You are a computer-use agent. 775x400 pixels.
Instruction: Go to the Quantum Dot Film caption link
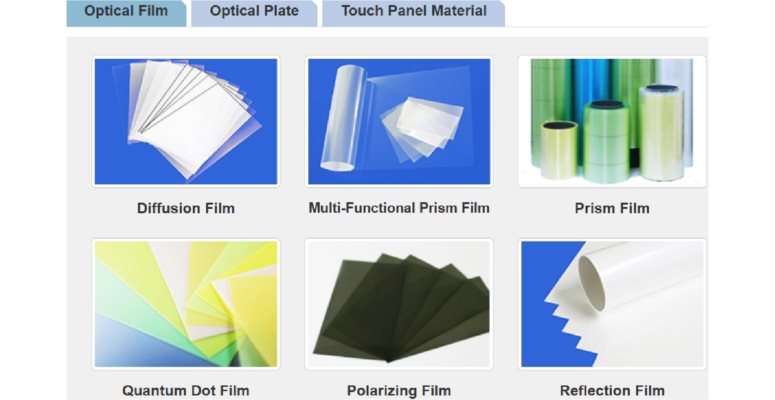186,391
